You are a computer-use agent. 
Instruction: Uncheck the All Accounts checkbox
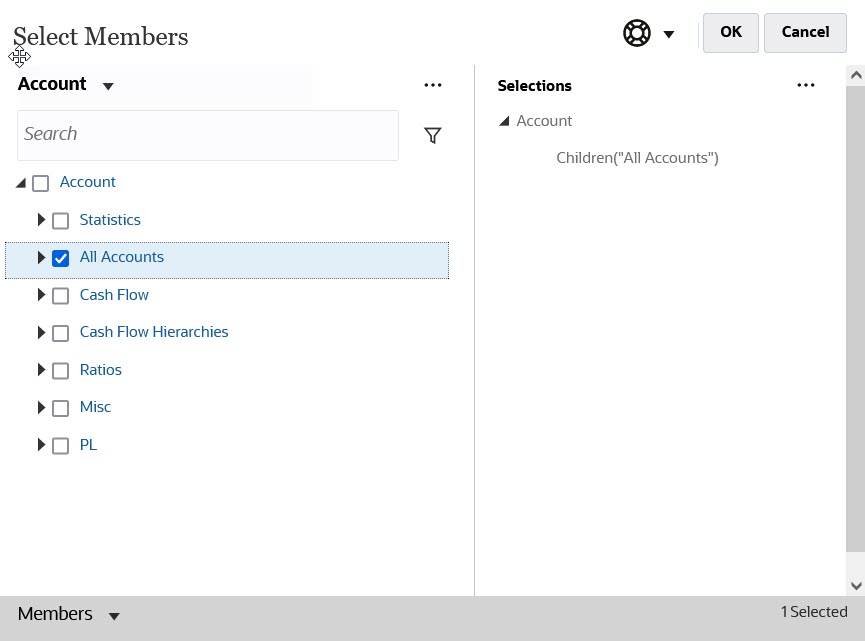click(60, 257)
